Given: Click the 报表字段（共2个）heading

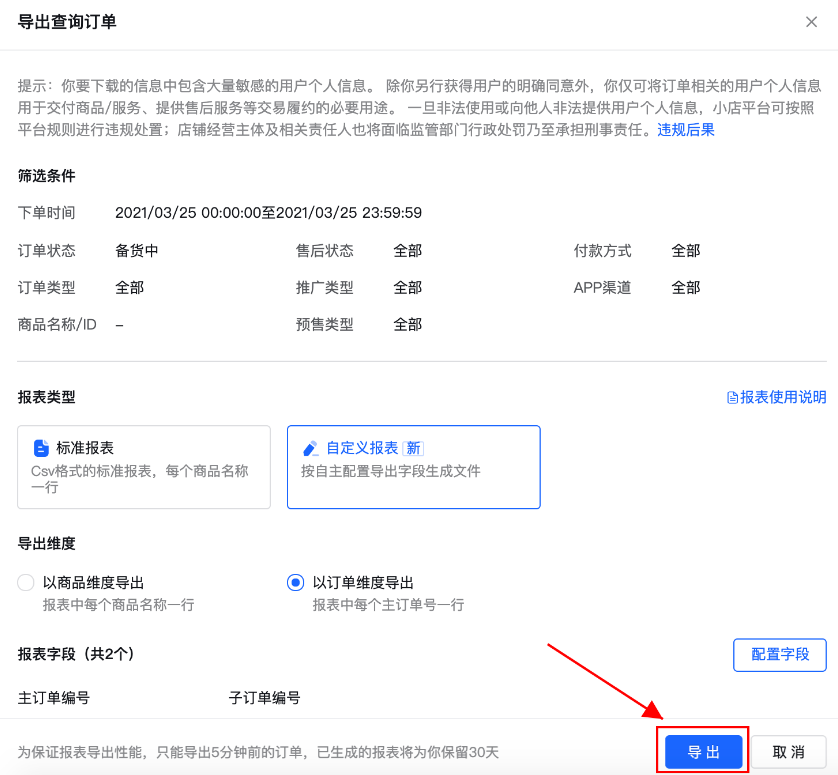Looking at the screenshot, I should click(76, 654).
